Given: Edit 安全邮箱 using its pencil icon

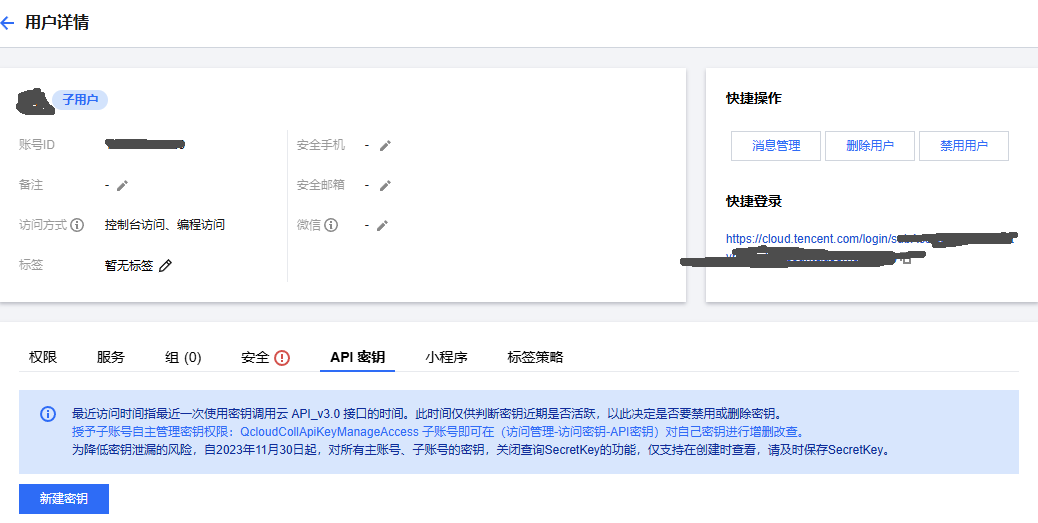Looking at the screenshot, I should (x=384, y=185).
